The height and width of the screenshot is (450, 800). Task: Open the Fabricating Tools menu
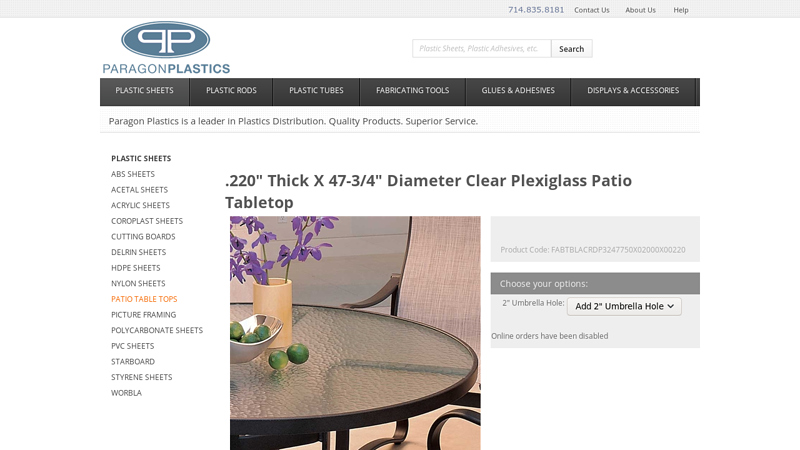pos(413,91)
